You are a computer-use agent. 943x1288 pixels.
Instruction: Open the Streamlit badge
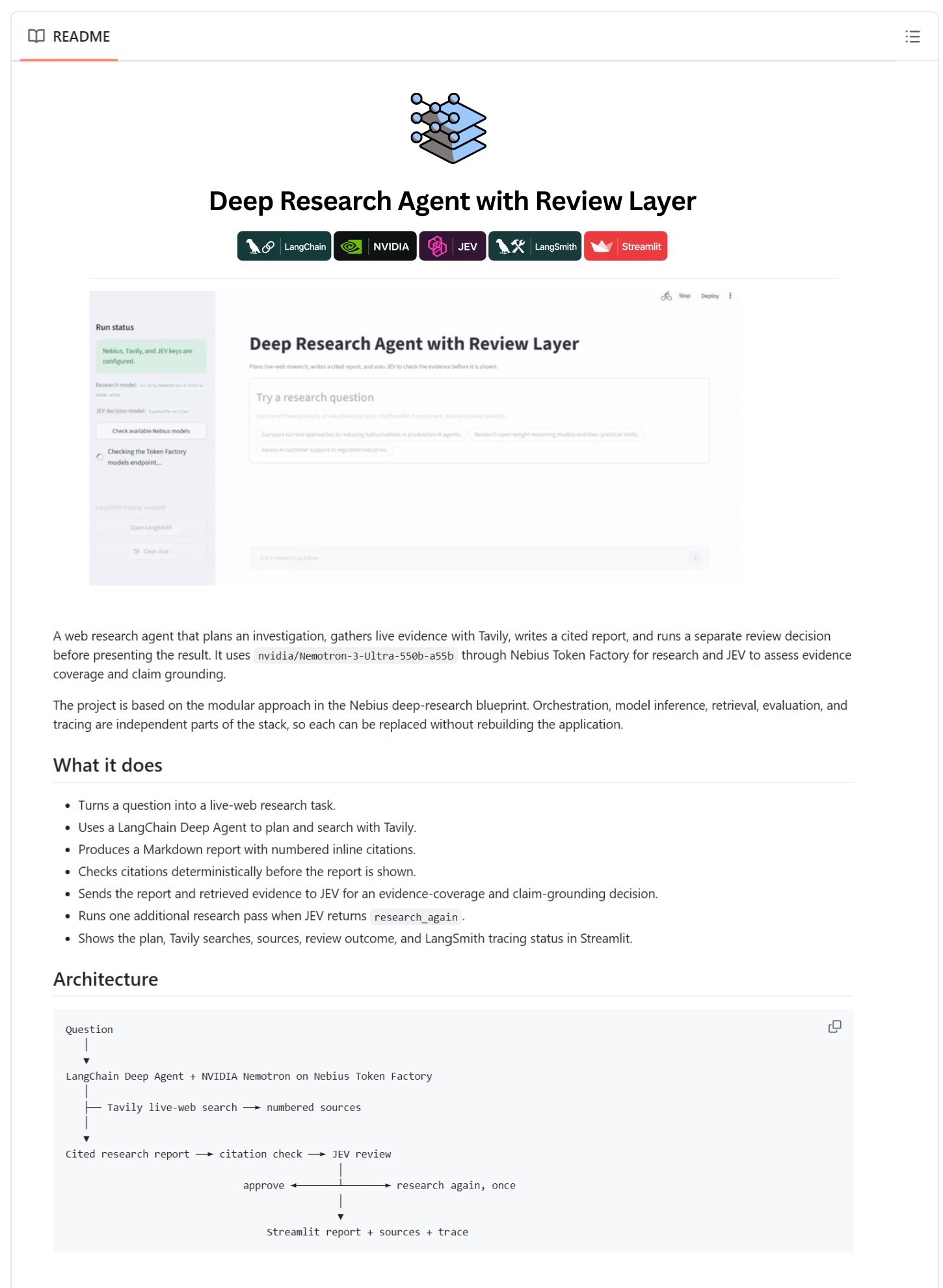click(x=626, y=247)
